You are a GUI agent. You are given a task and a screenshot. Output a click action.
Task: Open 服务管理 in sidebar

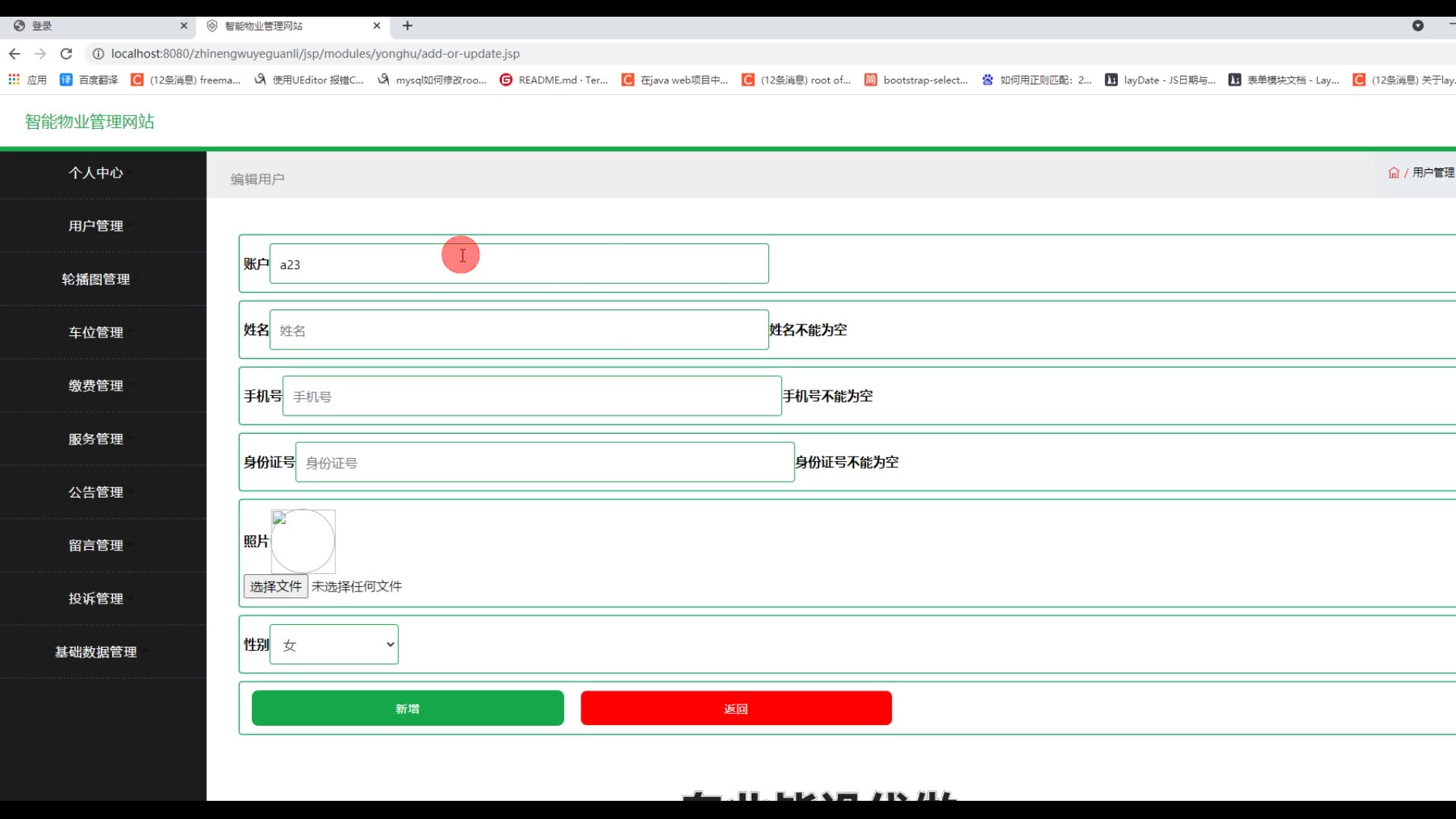click(x=96, y=439)
